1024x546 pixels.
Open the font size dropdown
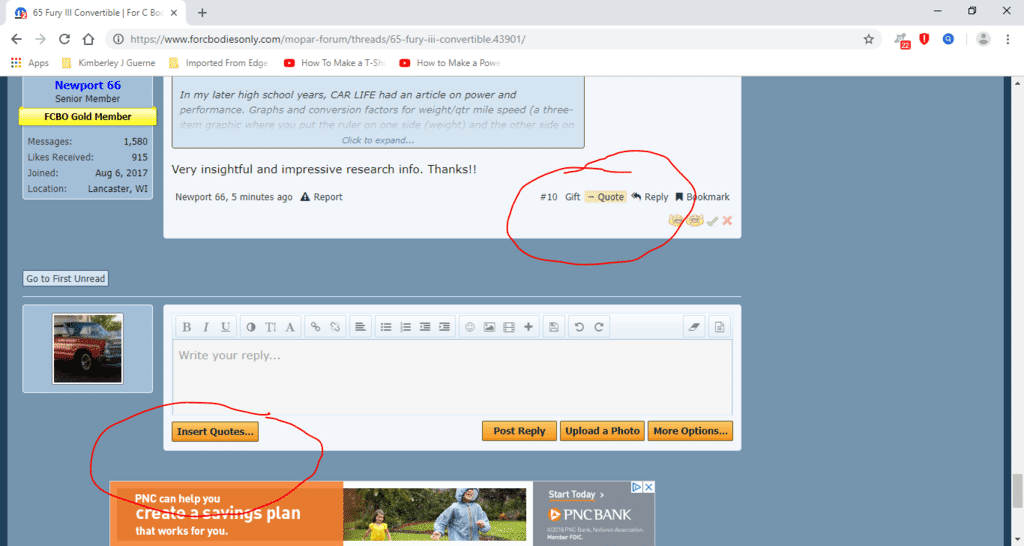pyautogui.click(x=270, y=327)
